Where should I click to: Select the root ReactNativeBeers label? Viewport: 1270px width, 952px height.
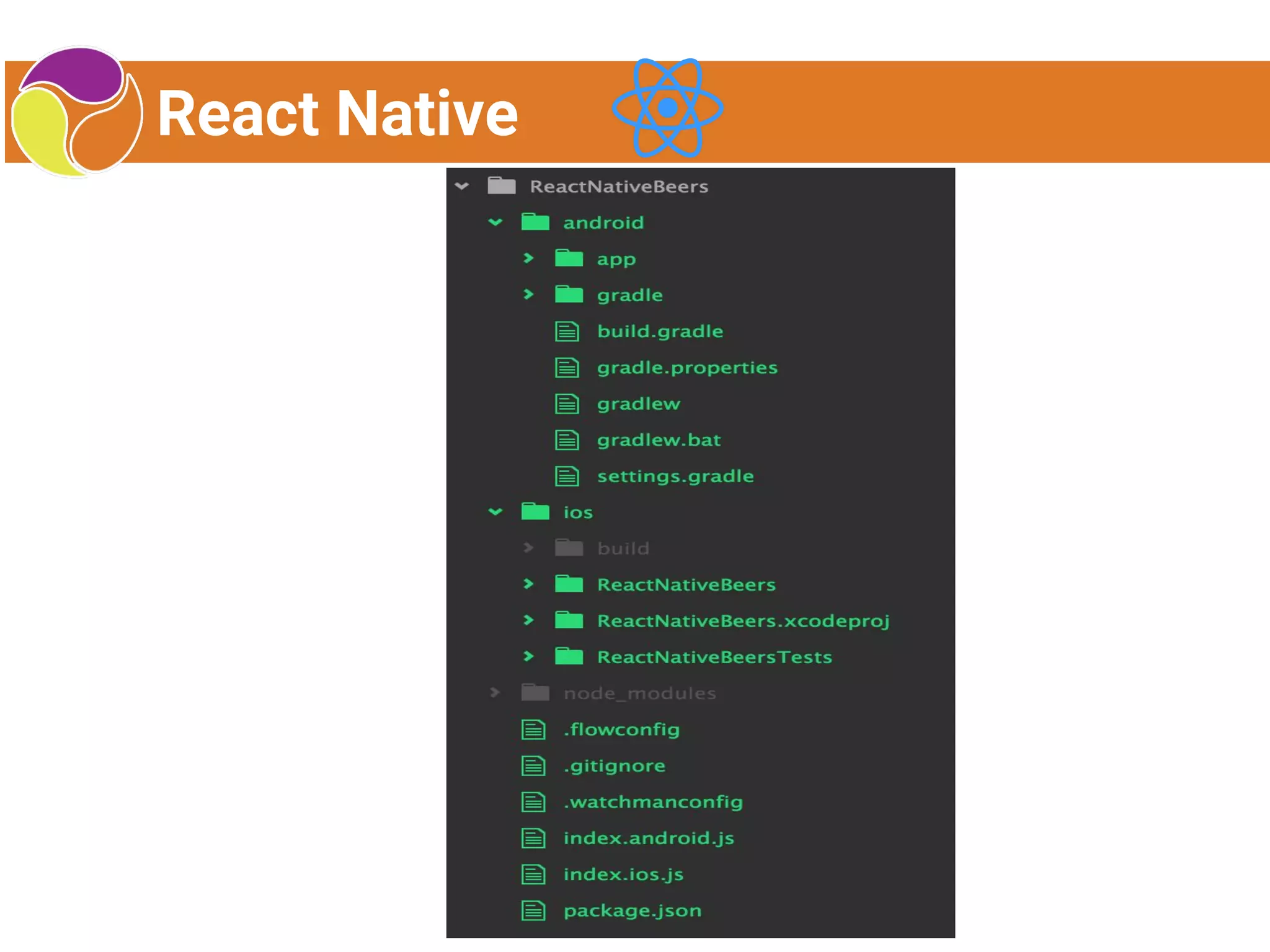[x=619, y=187]
